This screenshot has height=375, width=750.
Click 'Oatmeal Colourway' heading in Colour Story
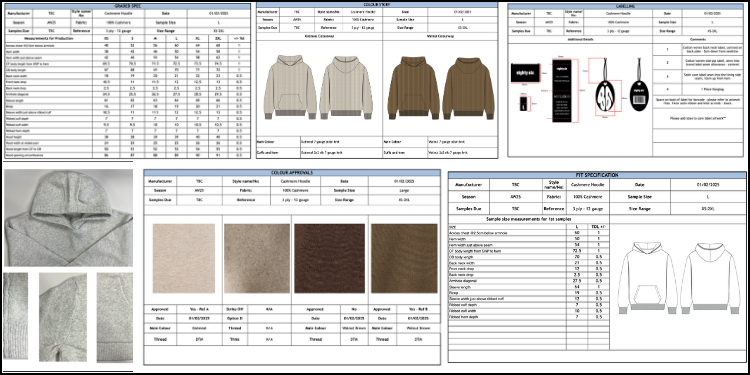pos(320,36)
